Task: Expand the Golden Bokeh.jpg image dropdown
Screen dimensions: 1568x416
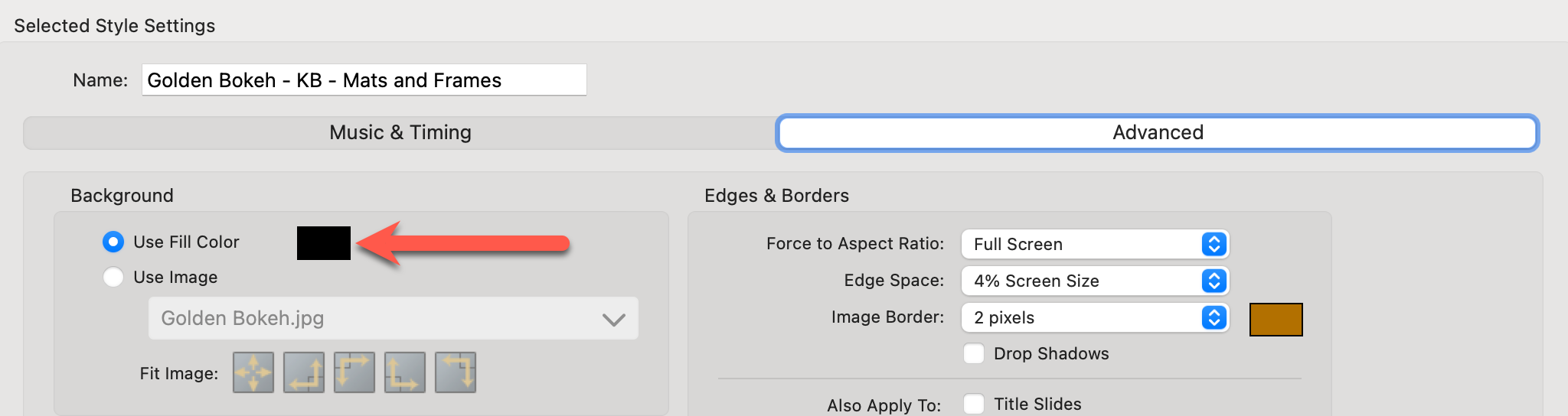Action: [393, 318]
